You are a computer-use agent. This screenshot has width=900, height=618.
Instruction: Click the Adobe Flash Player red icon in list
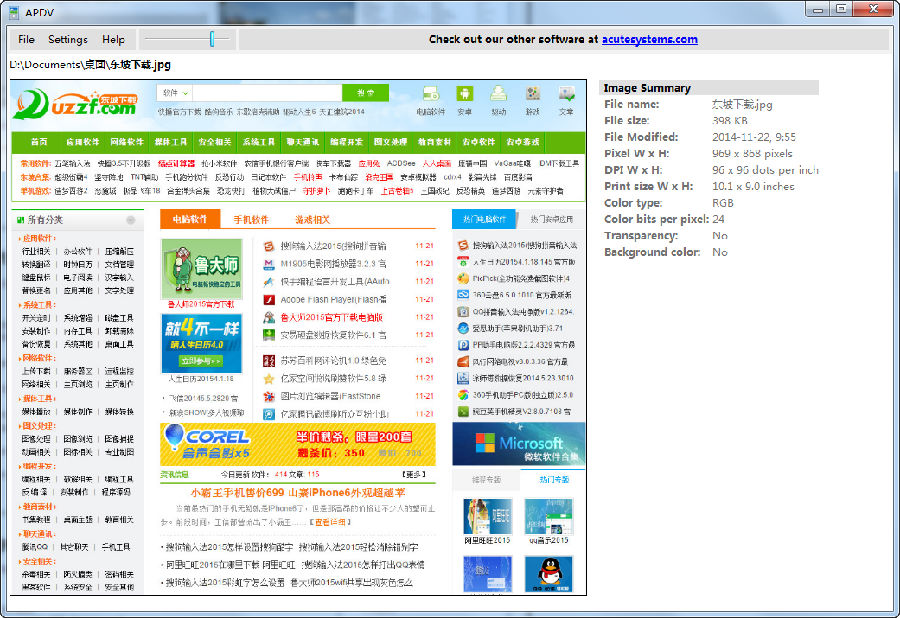coord(269,300)
